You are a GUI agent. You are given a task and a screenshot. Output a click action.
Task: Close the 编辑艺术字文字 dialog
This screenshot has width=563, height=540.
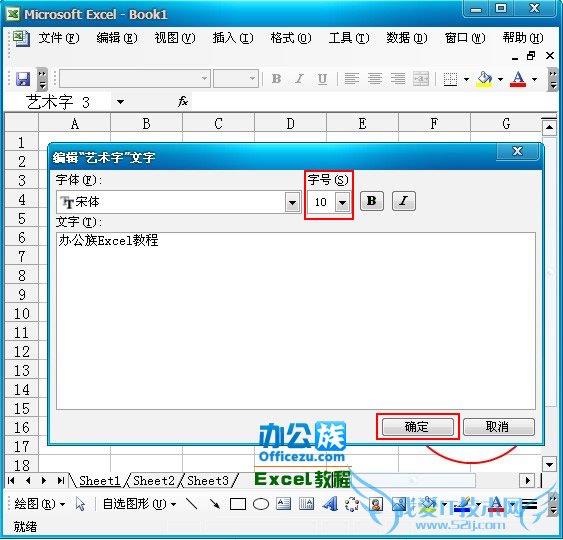(517, 151)
